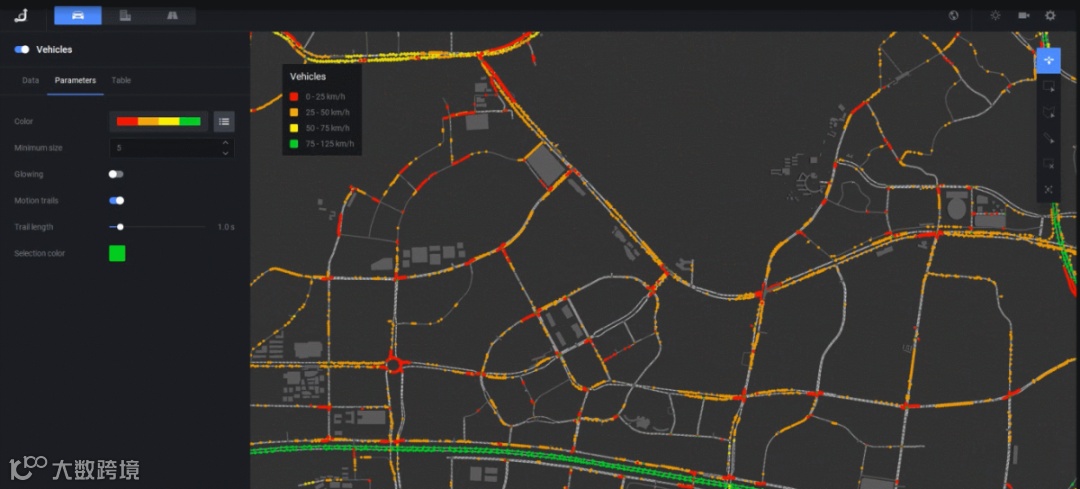Viewport: 1080px width, 489px height.
Task: Click the yellow 50 - 75 km/h legend swatch
Action: [293, 128]
